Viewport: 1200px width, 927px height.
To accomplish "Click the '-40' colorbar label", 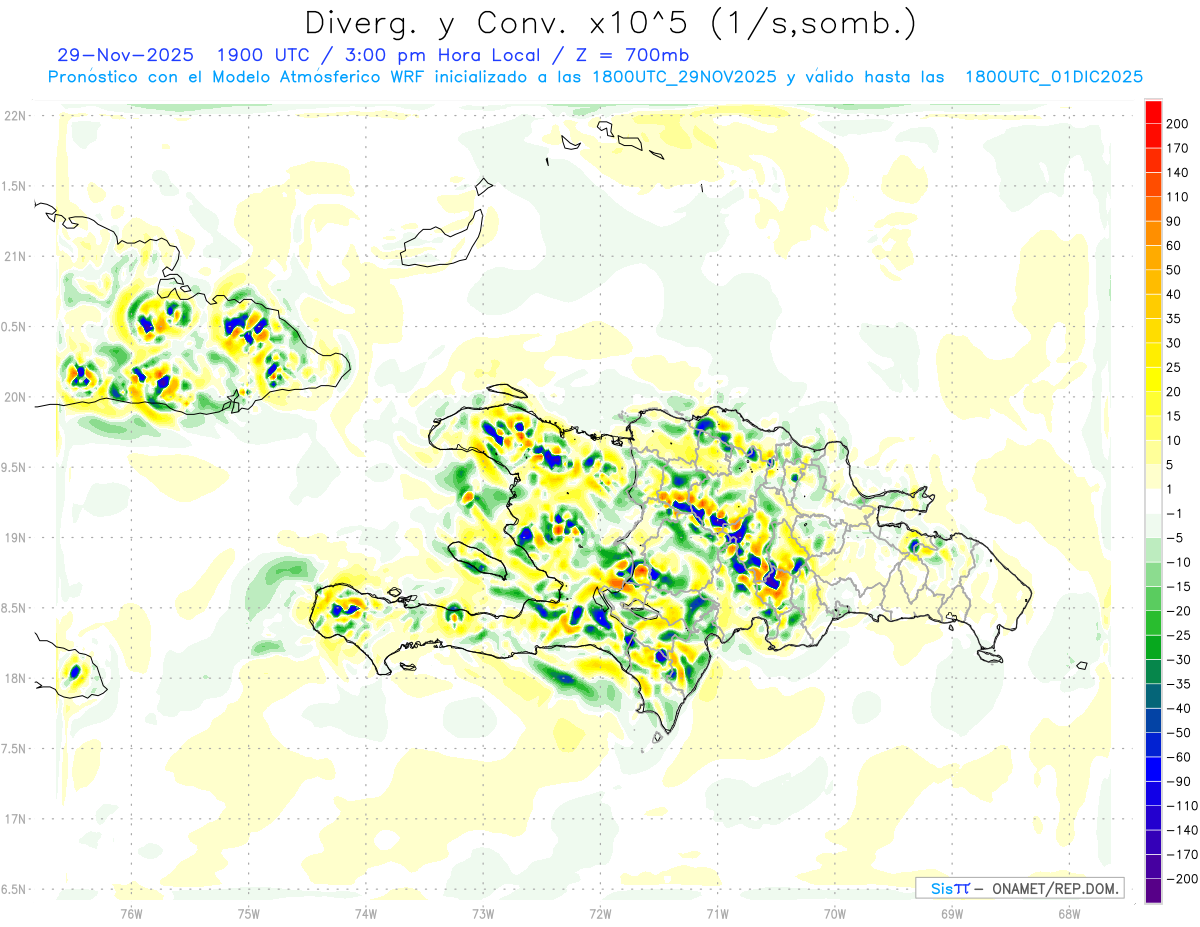I will pyautogui.click(x=1179, y=708).
